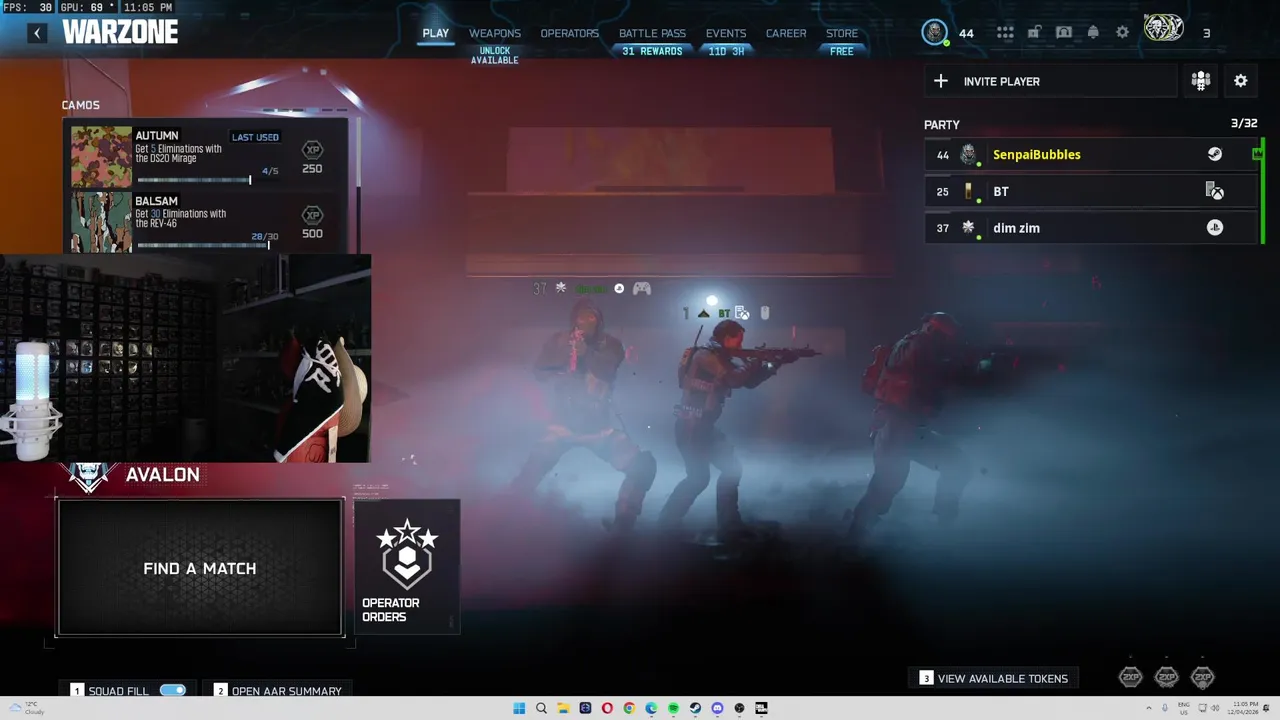Open game settings gear in the top bar
Screen dimensions: 1280x720
[x=1122, y=33]
